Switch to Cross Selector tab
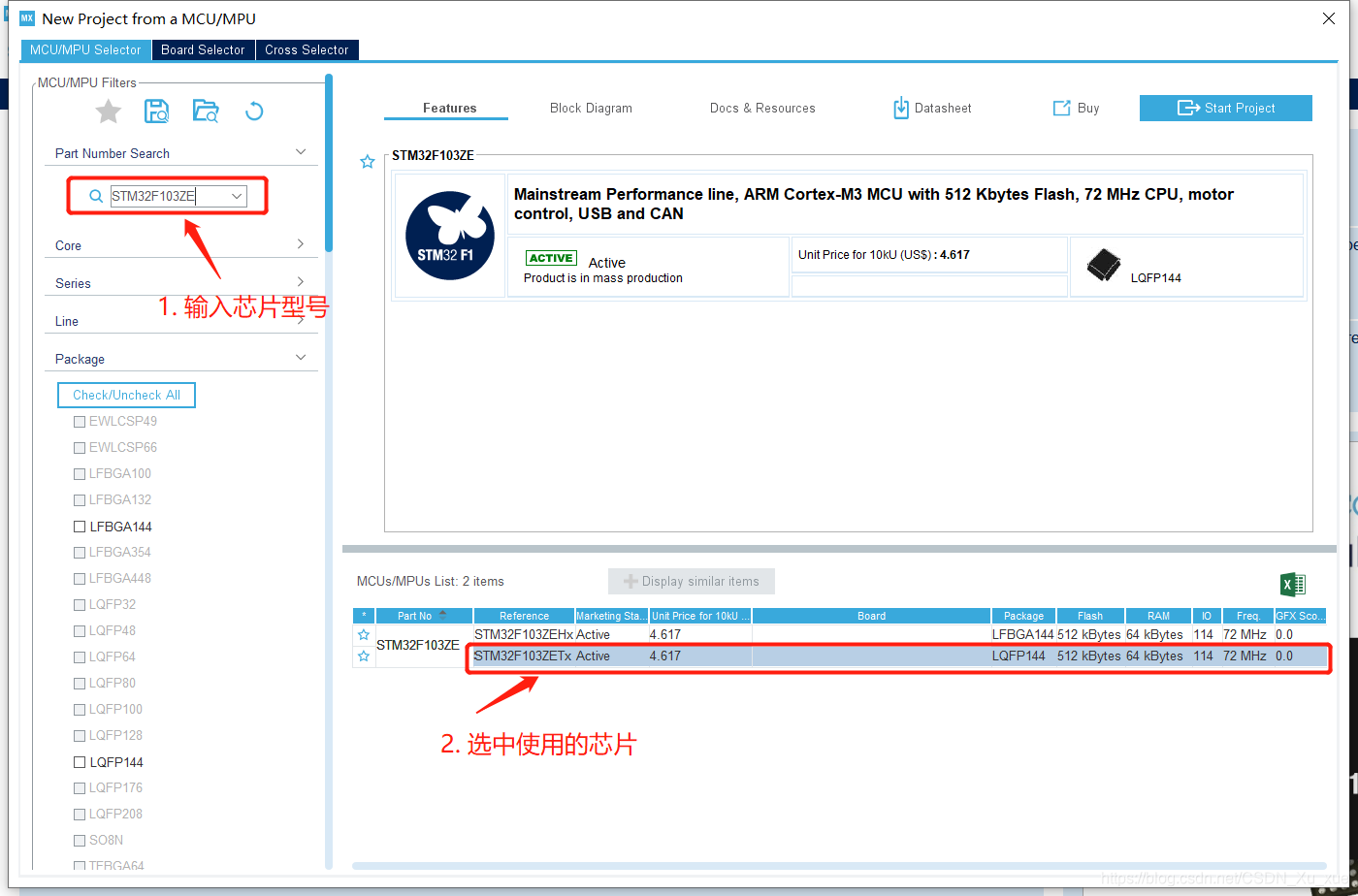Image resolution: width=1358 pixels, height=896 pixels. click(x=307, y=49)
